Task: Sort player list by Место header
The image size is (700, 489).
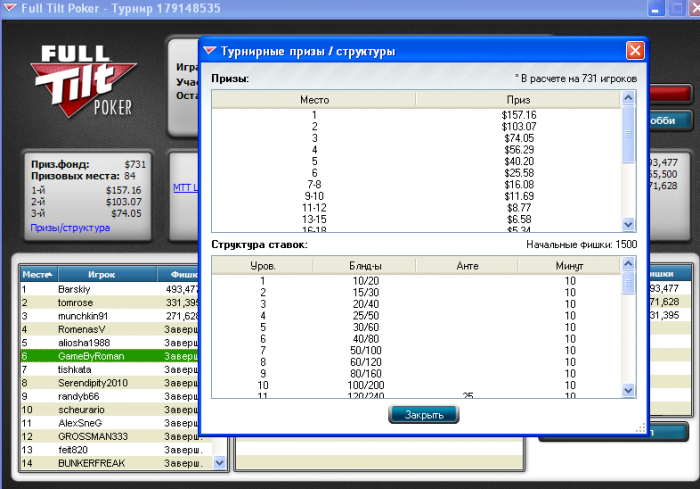Action: [x=38, y=274]
